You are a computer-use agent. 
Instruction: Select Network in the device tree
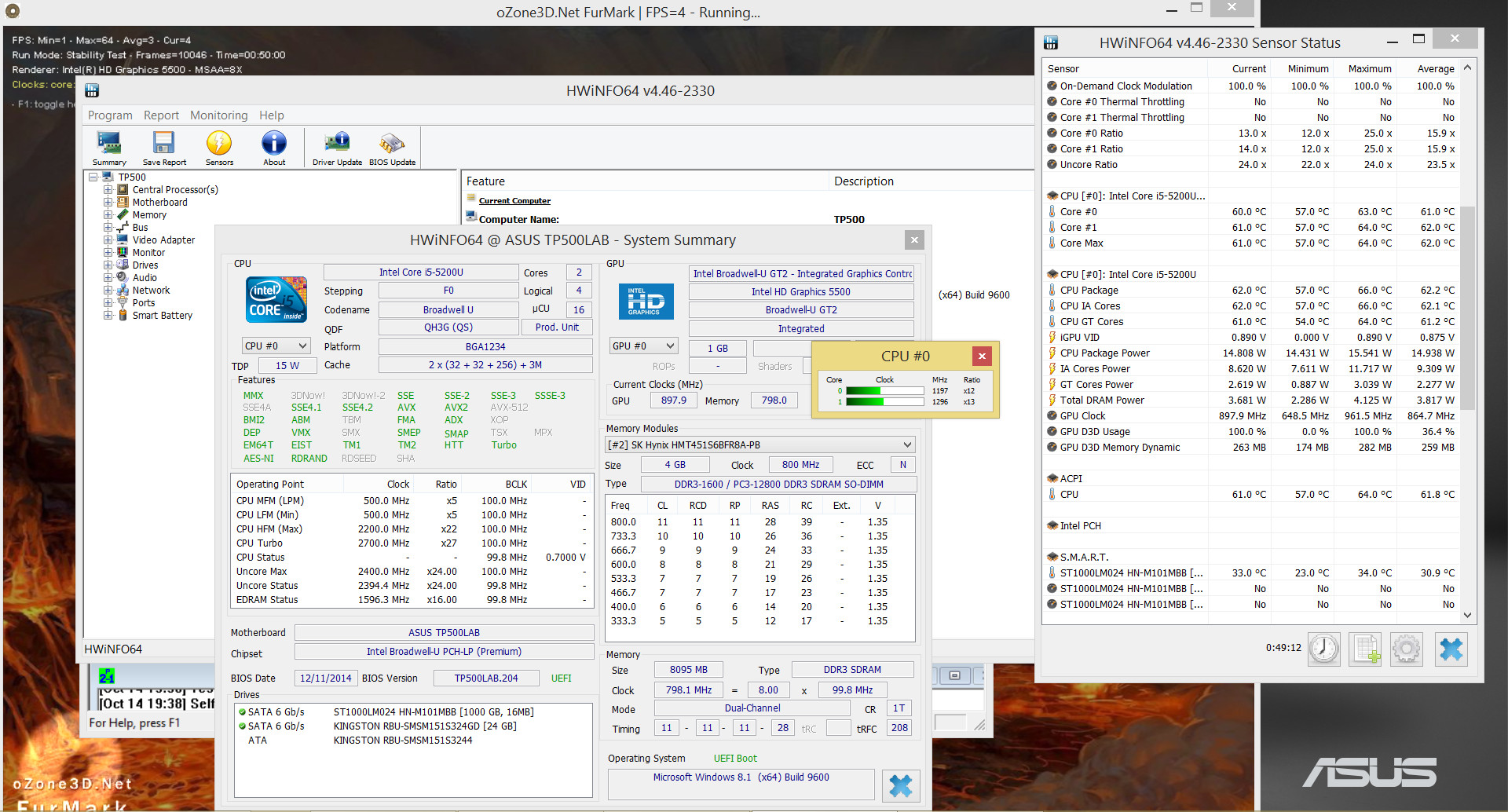[x=151, y=290]
